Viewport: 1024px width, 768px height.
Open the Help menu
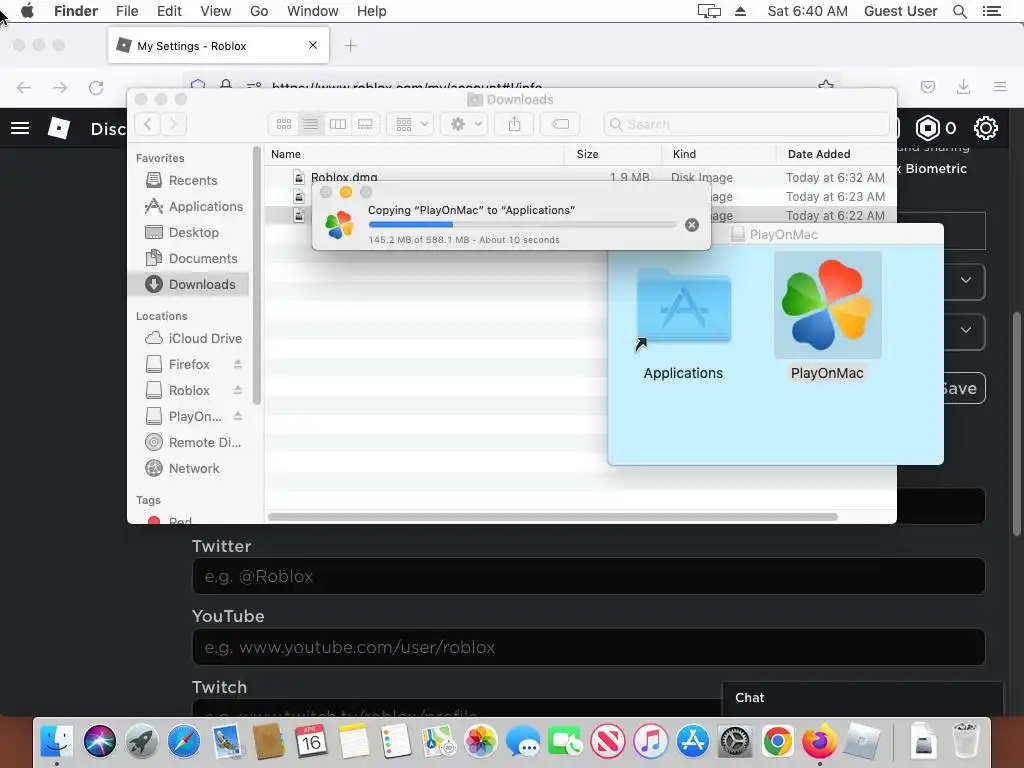[372, 11]
